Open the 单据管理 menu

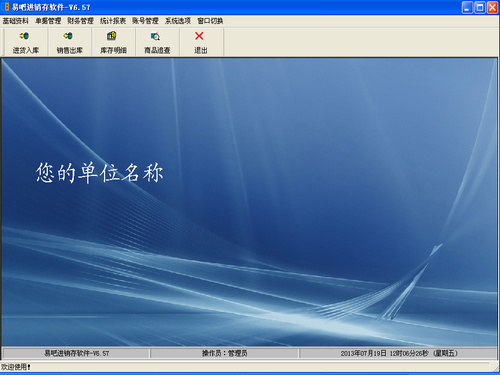(x=48, y=21)
